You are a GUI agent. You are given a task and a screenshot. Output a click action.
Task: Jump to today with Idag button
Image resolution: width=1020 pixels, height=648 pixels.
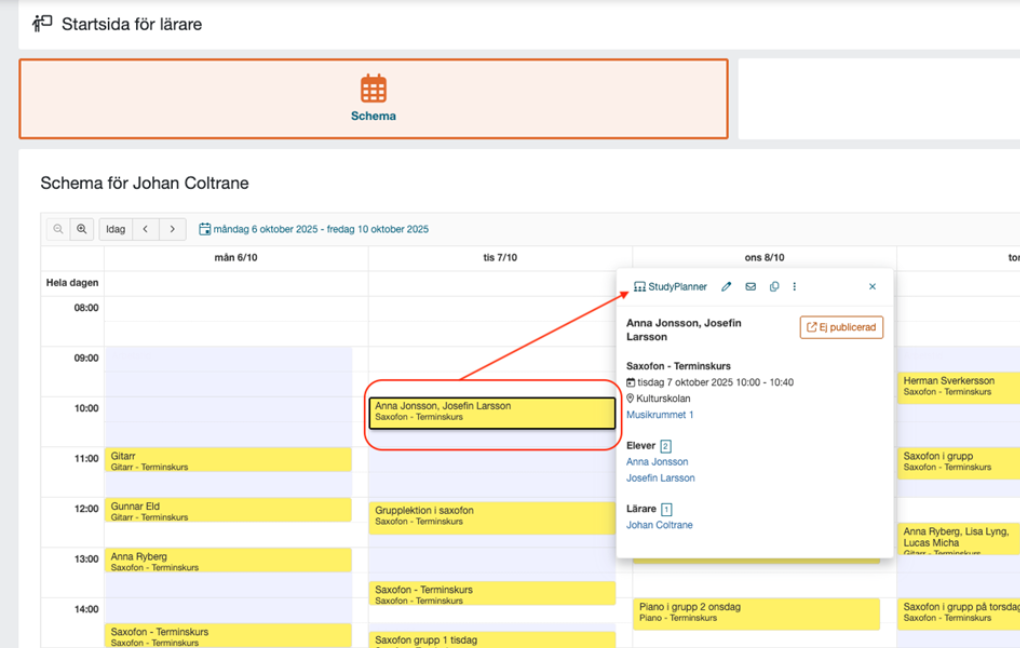point(116,229)
